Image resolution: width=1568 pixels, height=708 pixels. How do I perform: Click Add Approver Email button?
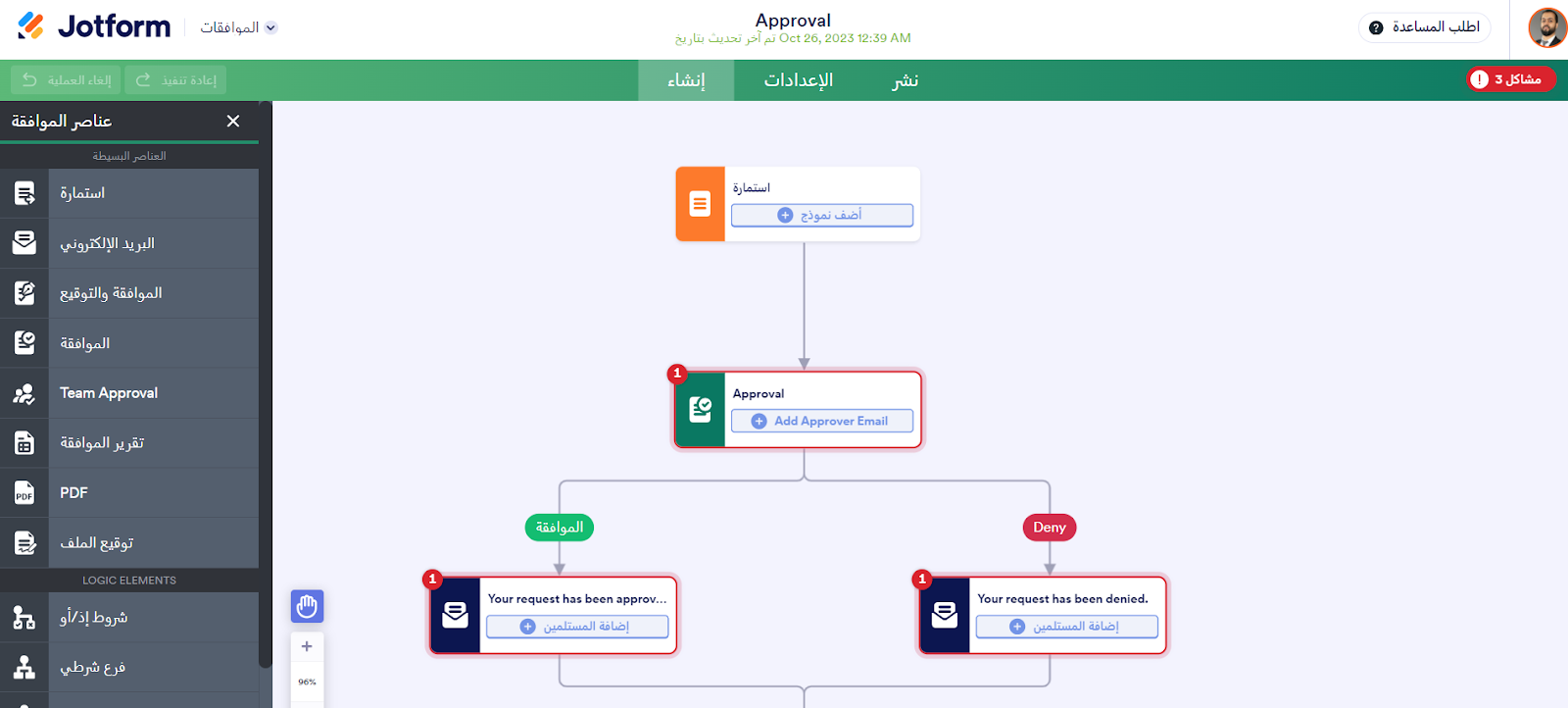821,421
